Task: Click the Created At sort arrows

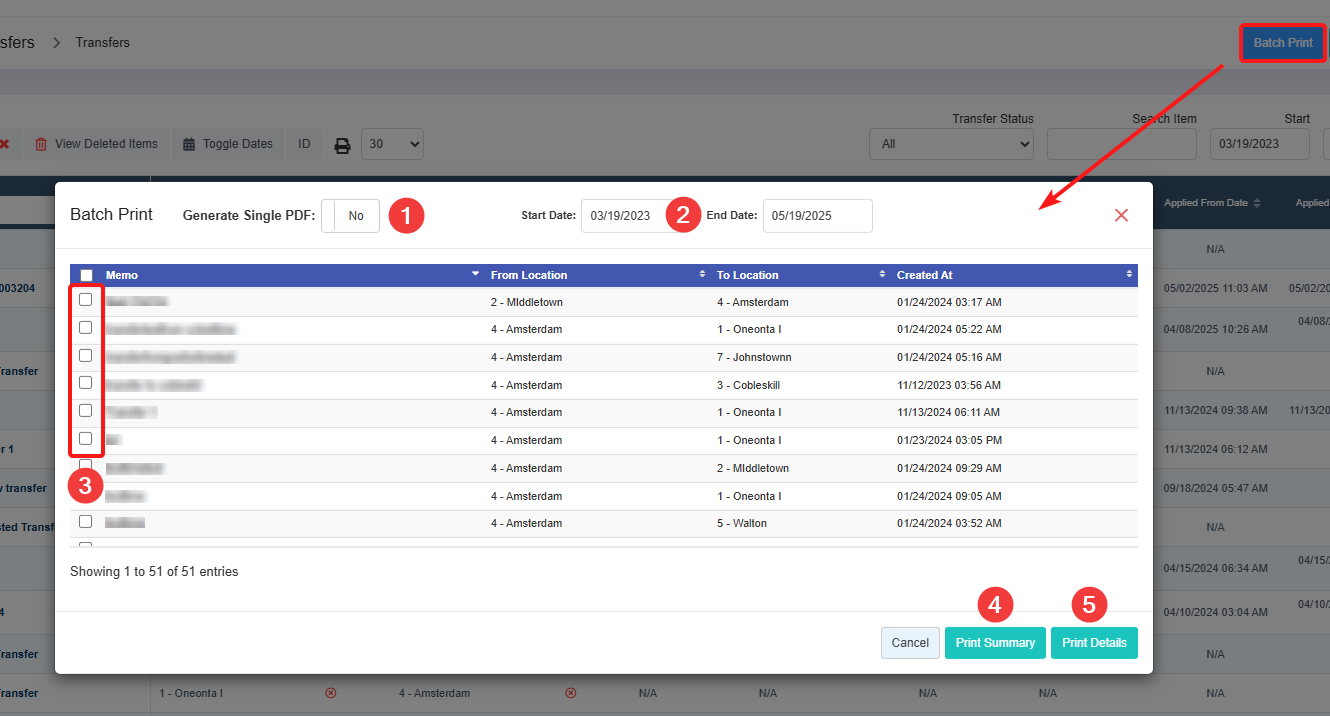Action: (1130, 275)
